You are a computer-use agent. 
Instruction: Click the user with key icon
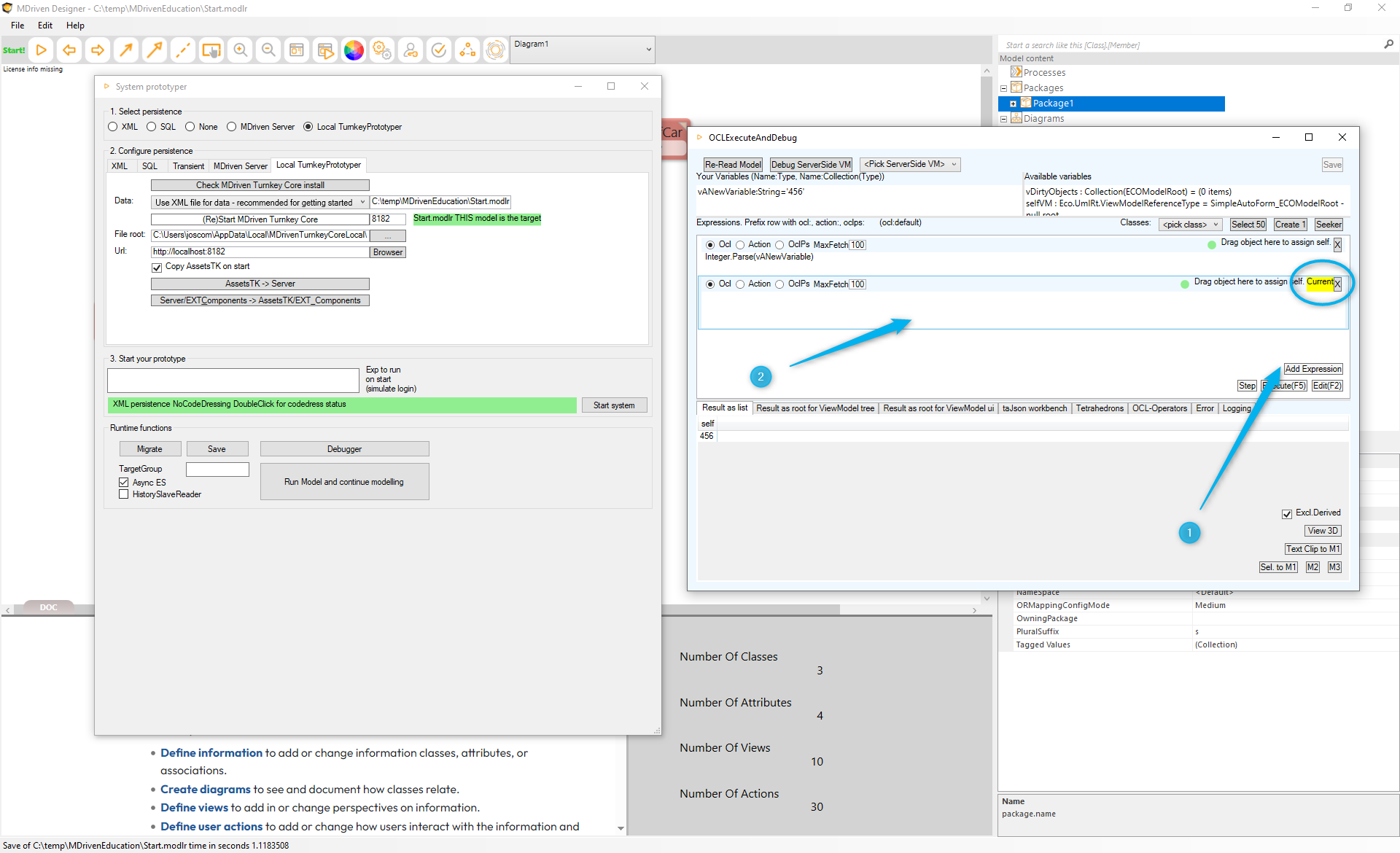click(411, 50)
